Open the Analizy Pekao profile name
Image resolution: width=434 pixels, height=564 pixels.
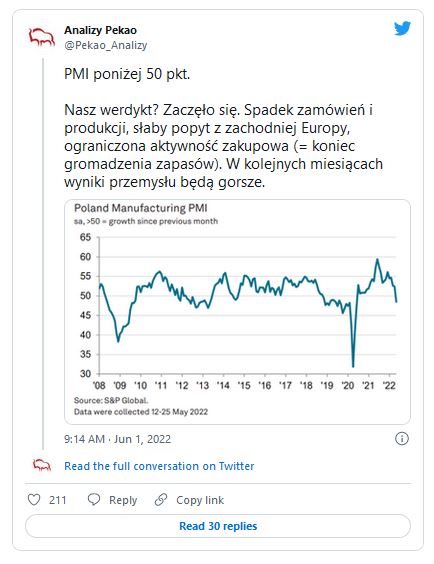[100, 30]
